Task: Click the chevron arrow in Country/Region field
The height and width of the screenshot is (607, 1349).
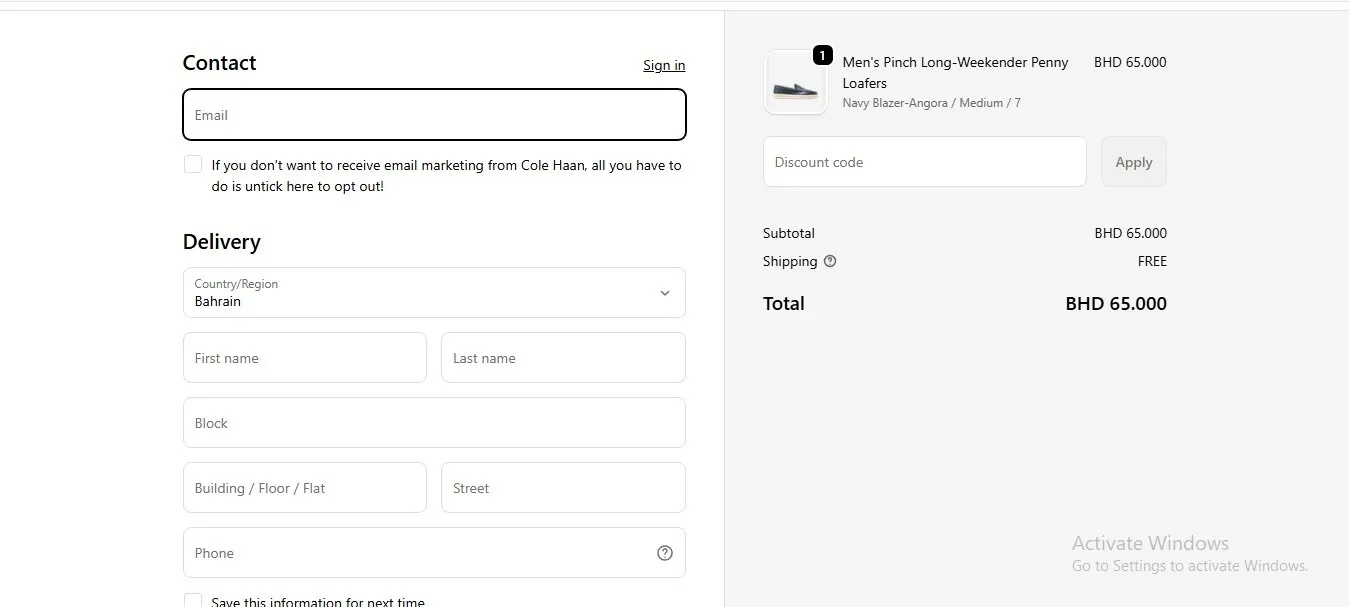Action: (665, 293)
